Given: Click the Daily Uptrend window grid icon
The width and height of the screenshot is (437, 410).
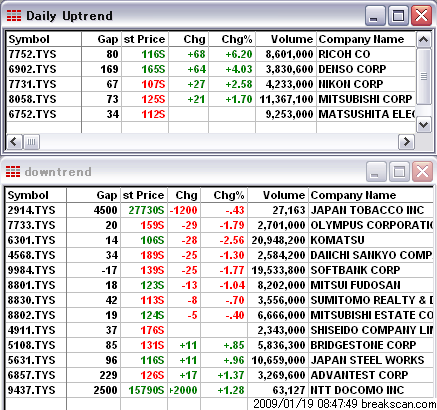Looking at the screenshot, I should pos(14,15).
